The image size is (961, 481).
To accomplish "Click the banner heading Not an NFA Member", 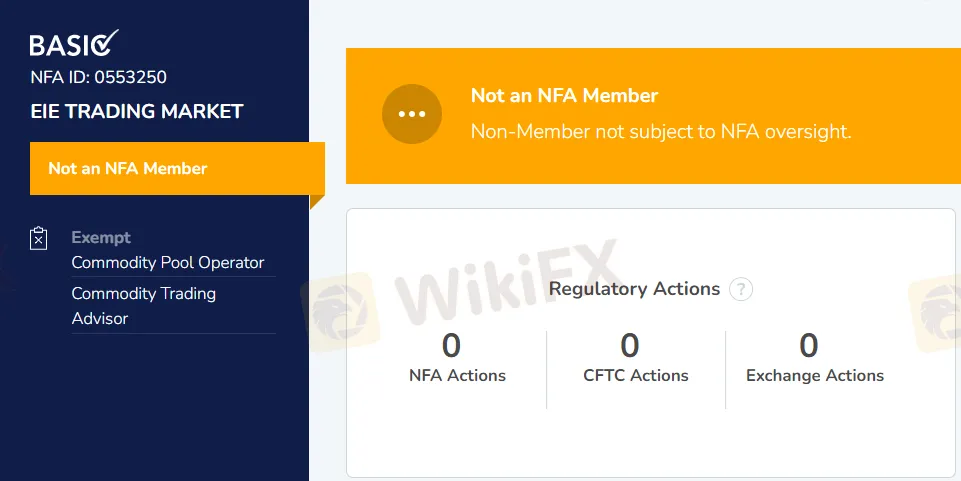I will pyautogui.click(x=564, y=96).
